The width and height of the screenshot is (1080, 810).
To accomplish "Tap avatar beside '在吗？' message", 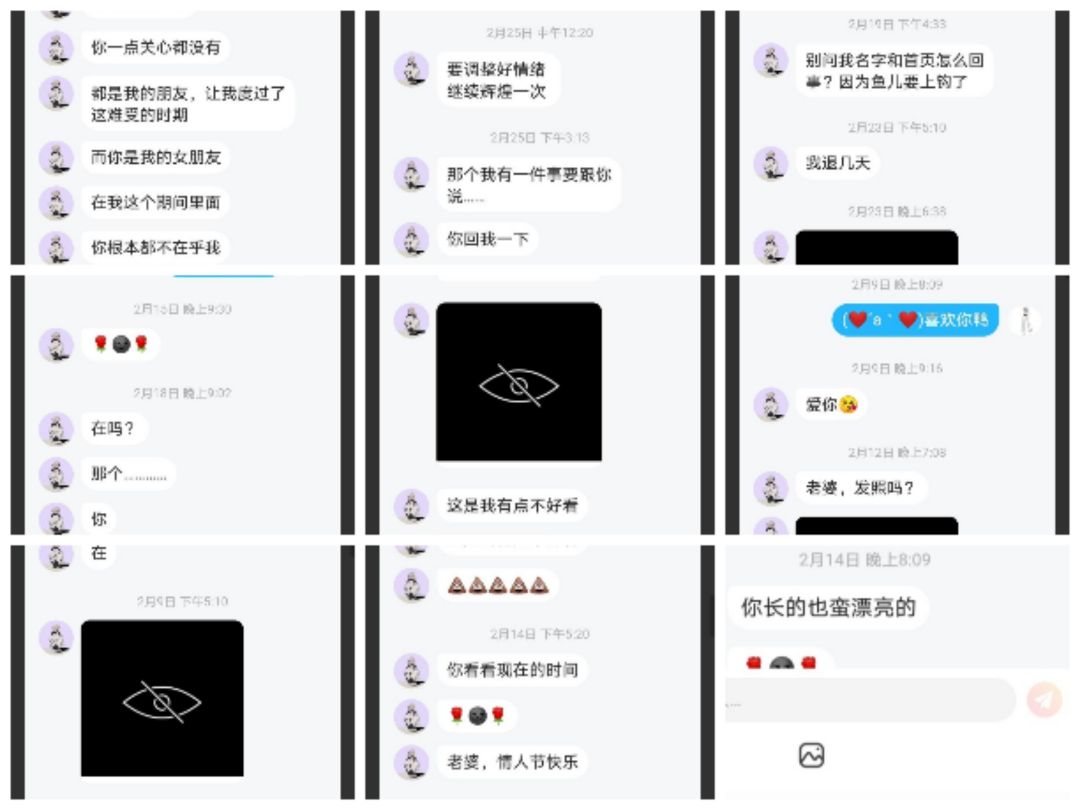I will coord(56,429).
